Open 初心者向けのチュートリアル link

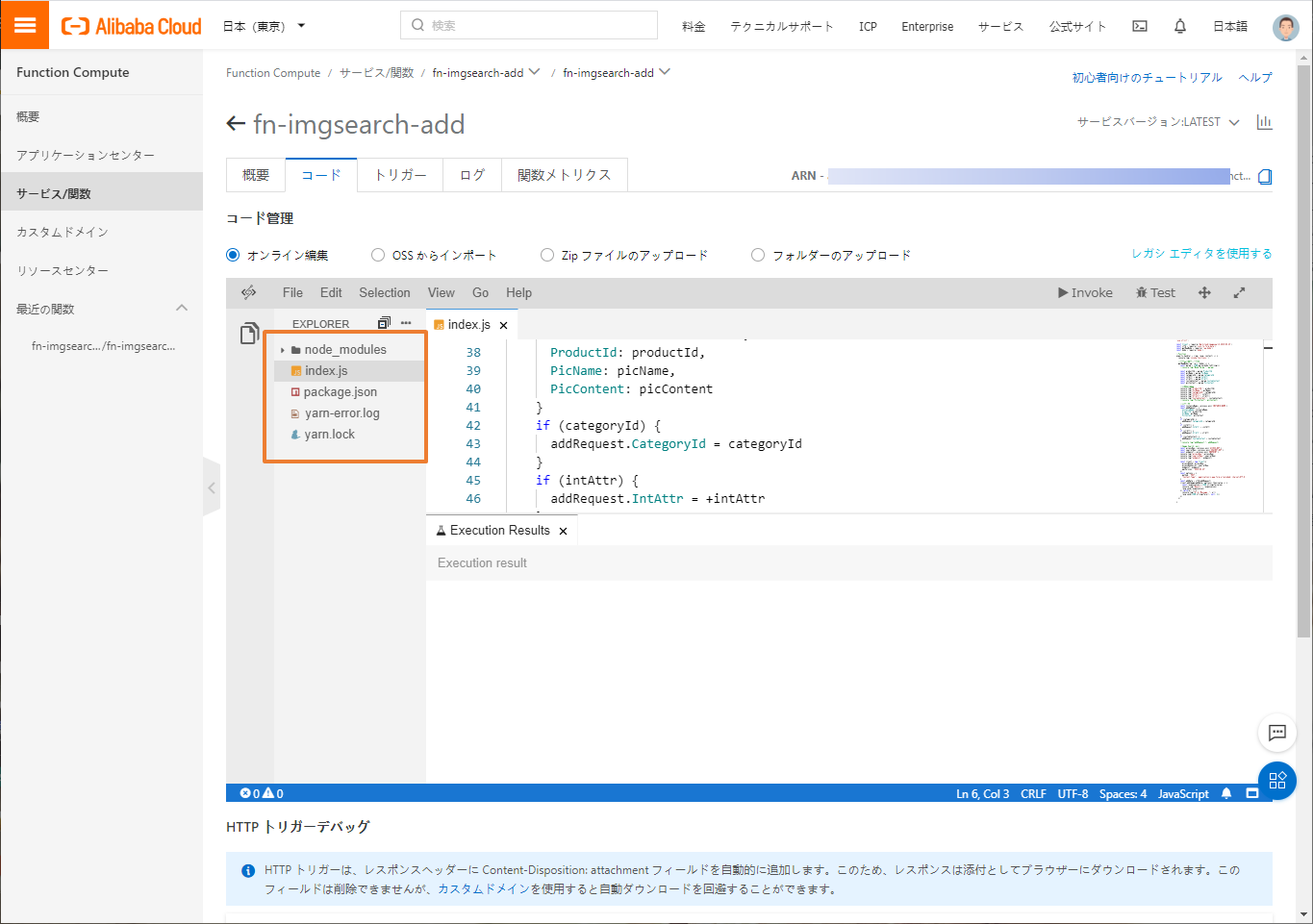(x=1147, y=78)
